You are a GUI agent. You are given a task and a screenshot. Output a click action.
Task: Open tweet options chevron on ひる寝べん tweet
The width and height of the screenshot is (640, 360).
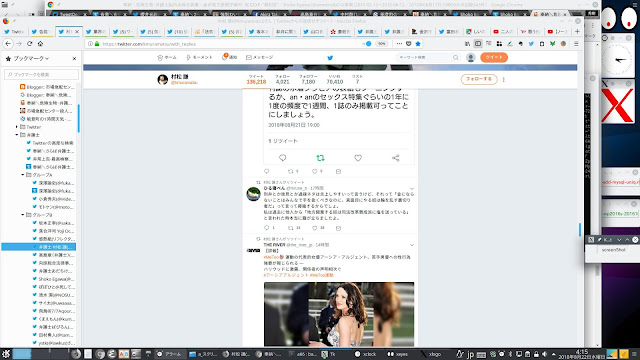(411, 189)
